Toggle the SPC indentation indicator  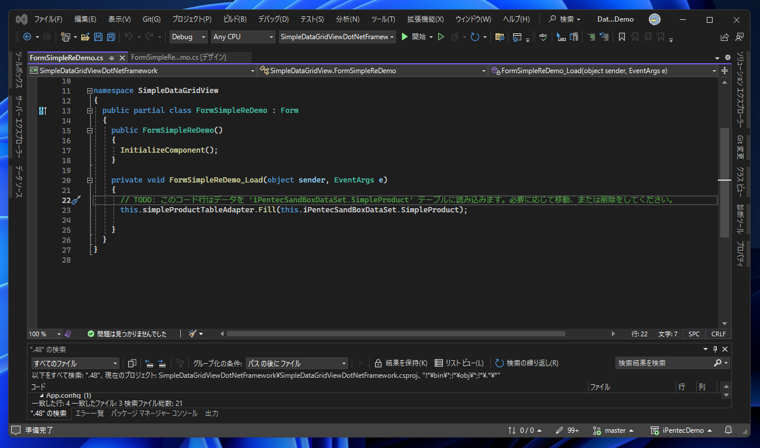point(694,334)
